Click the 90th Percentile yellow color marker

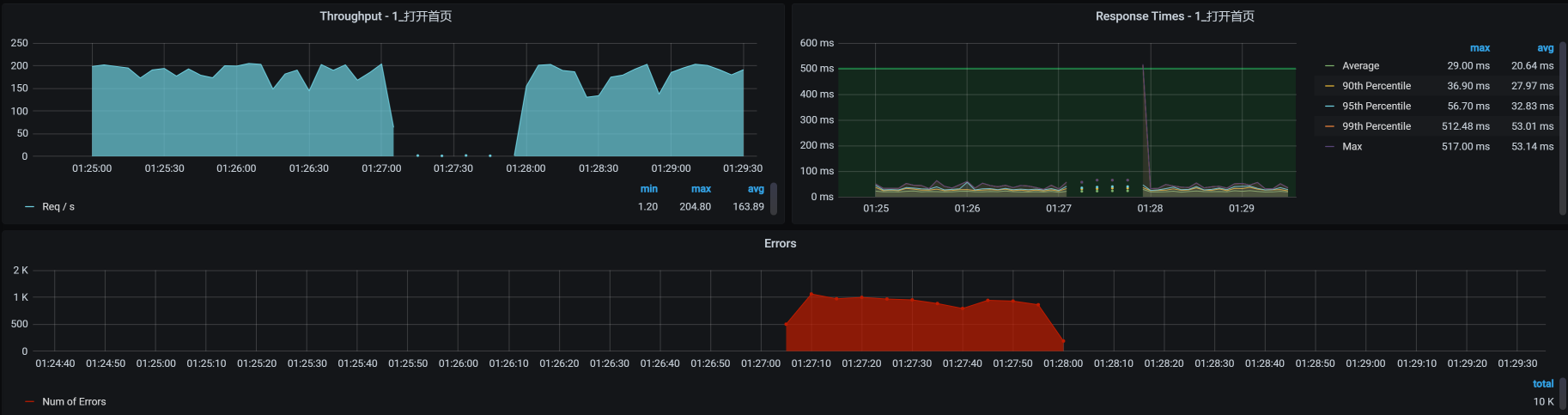point(1329,86)
